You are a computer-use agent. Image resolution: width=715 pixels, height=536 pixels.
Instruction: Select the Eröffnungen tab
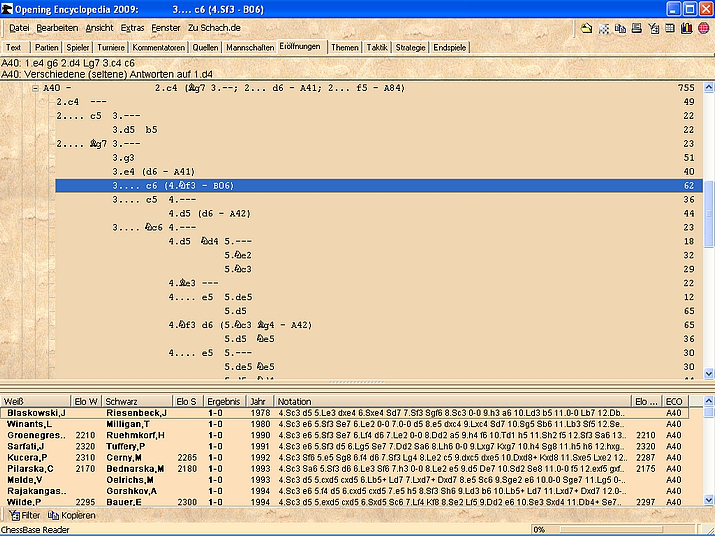300,47
